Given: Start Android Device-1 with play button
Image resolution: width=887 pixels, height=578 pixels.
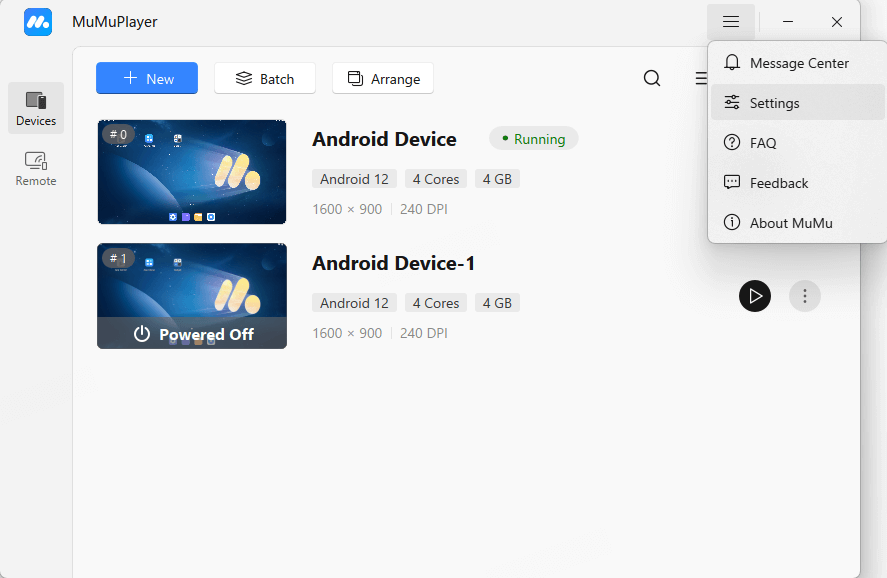Looking at the screenshot, I should click(755, 295).
